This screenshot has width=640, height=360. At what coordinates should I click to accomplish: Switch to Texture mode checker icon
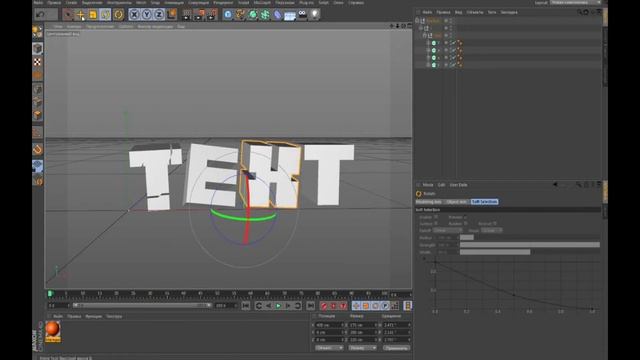coord(37,62)
